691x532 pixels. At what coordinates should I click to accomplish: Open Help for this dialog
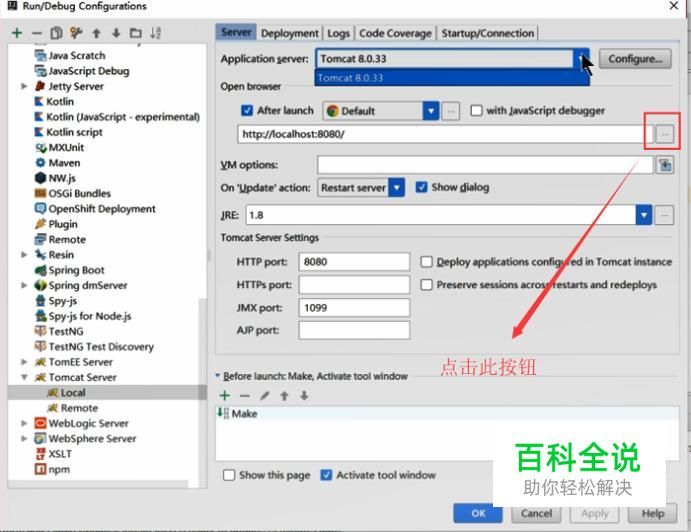[653, 513]
